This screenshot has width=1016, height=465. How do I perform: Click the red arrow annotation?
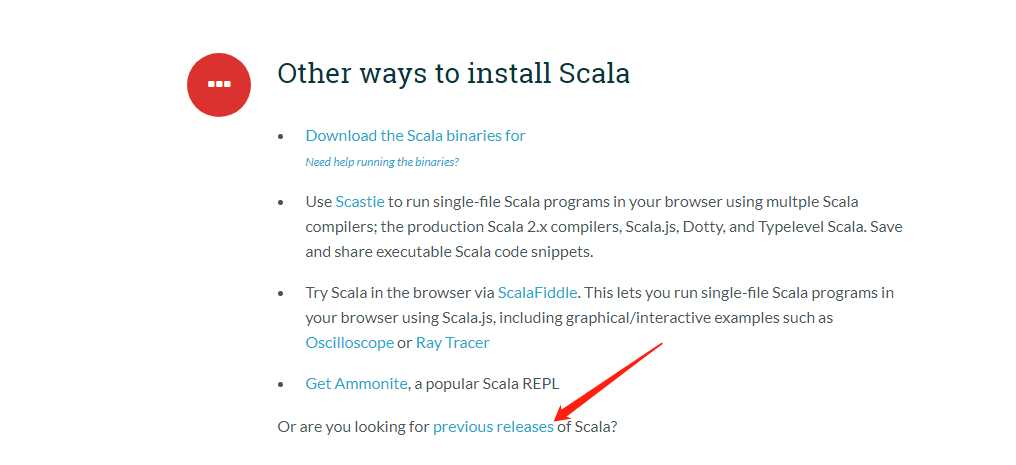click(x=610, y=380)
